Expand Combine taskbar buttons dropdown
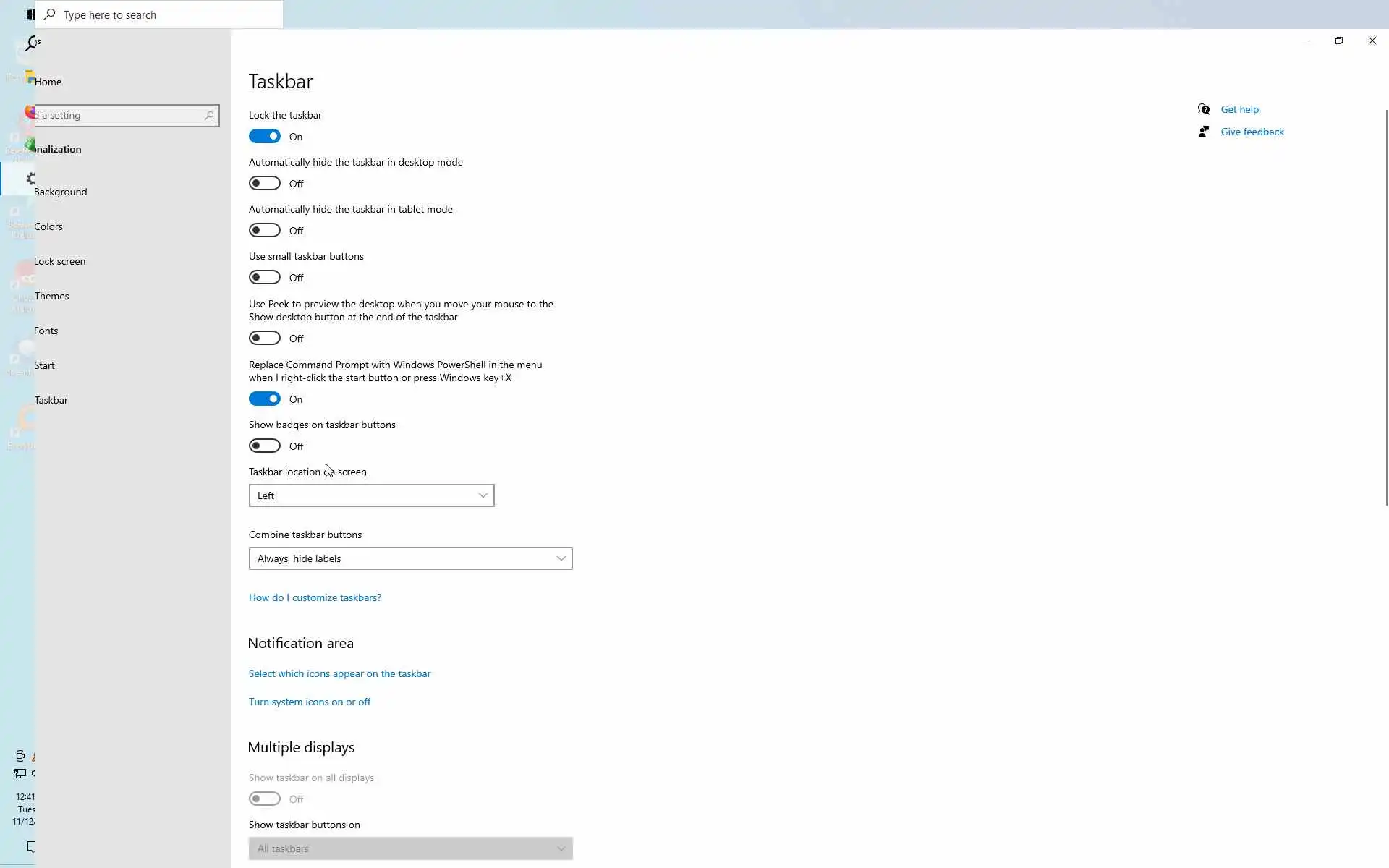 click(x=410, y=558)
